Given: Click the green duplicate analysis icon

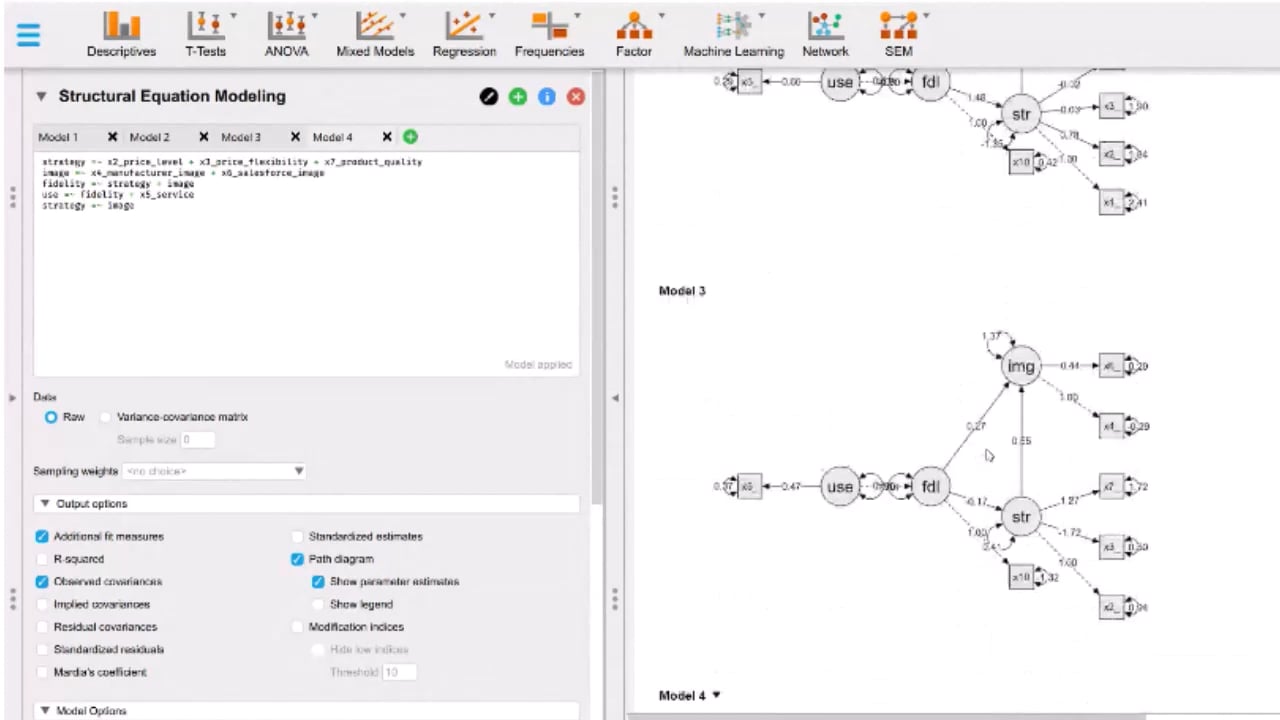Looking at the screenshot, I should point(517,97).
